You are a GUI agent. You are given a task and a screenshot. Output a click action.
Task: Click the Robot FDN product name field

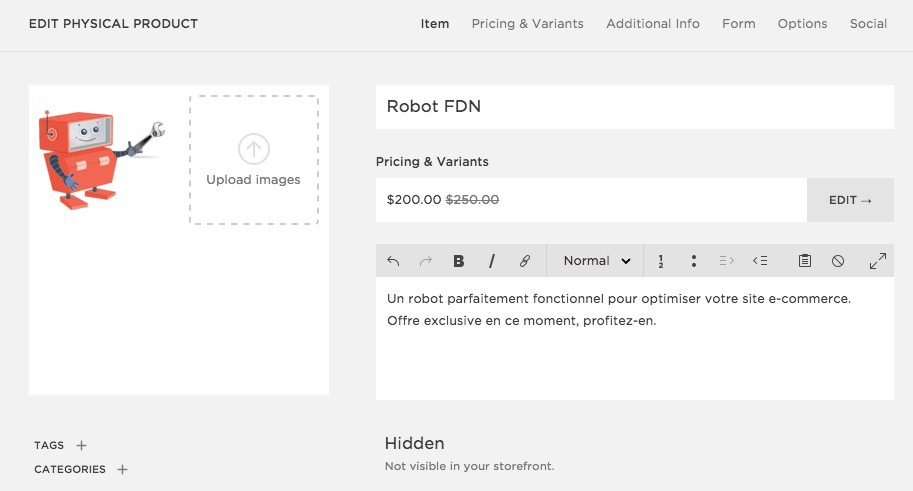(x=634, y=107)
